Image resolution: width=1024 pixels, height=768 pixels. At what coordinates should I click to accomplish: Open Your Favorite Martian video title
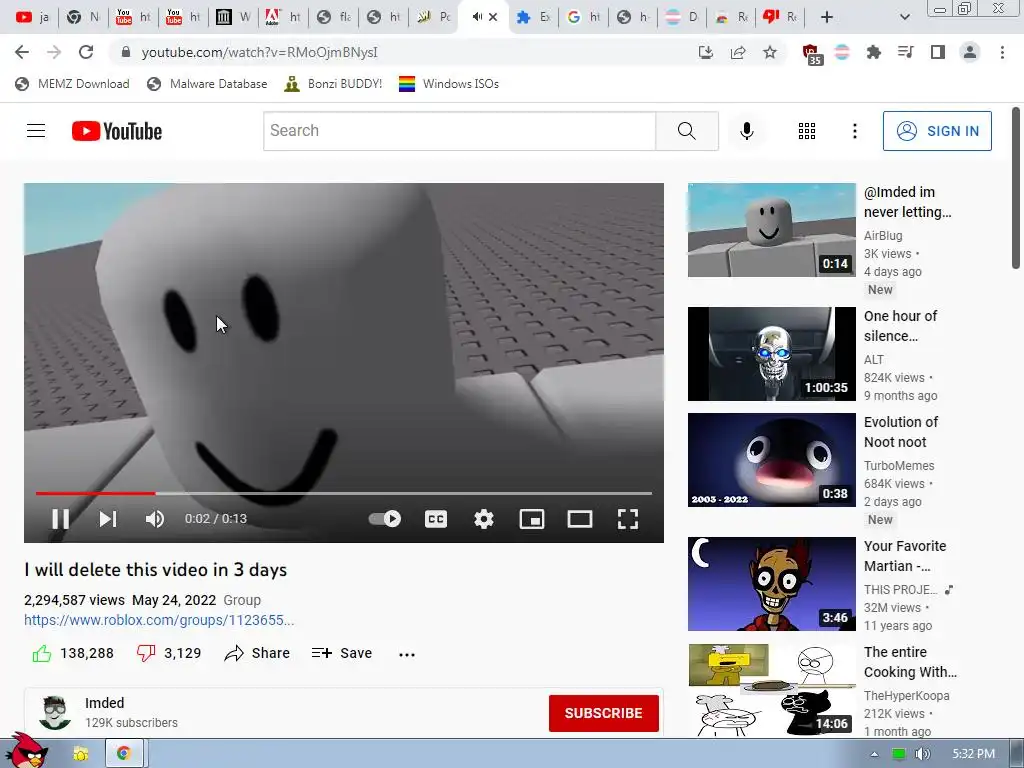click(905, 556)
